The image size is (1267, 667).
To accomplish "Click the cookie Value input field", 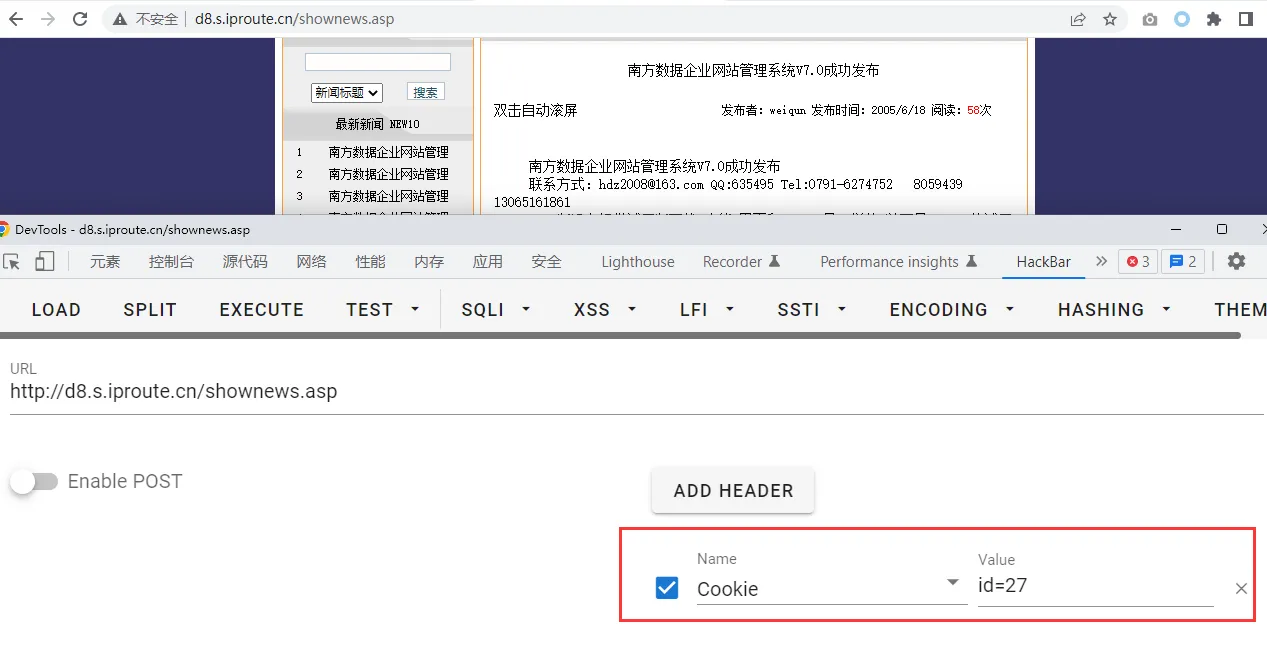I will coord(1095,586).
